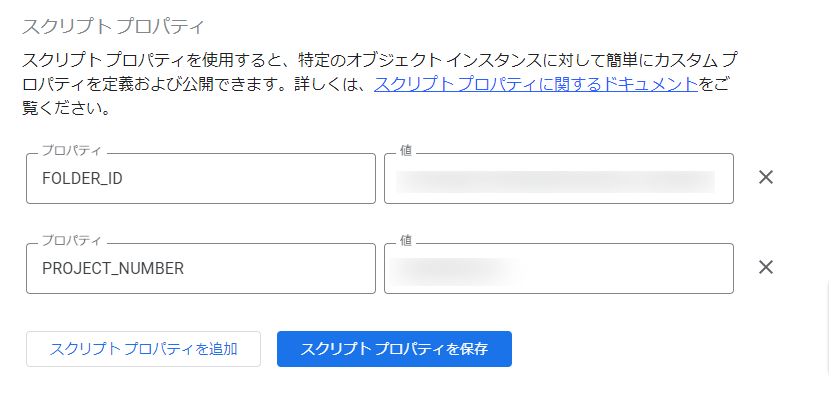The width and height of the screenshot is (829, 398).
Task: Place cursor on PROJECT_NUMBER text
Action: 113,269
